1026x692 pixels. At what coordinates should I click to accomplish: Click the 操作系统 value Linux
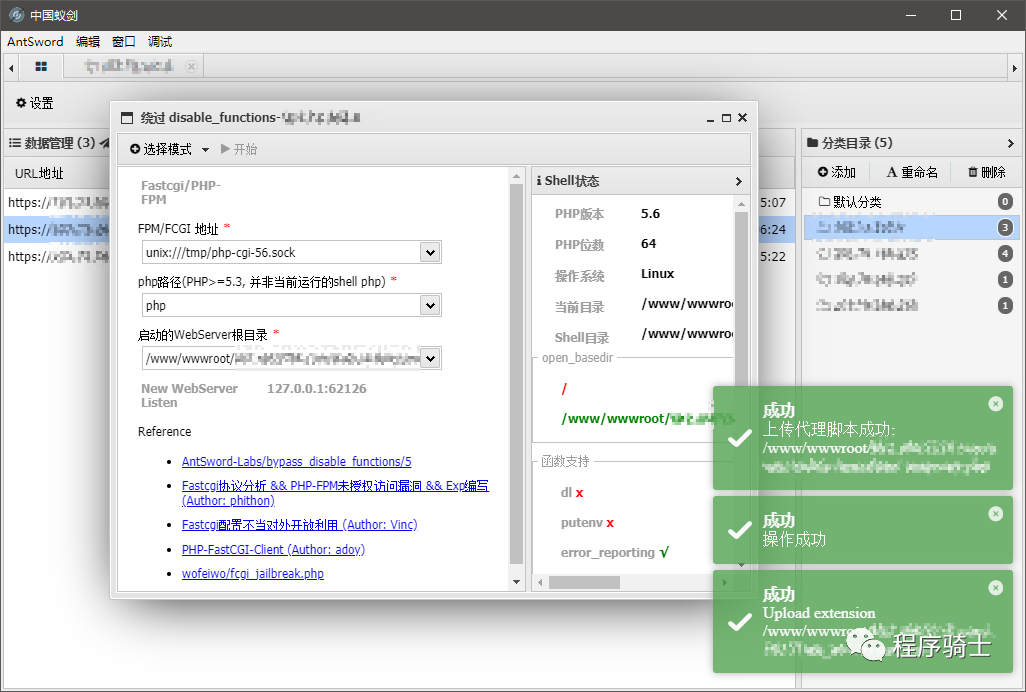(x=658, y=274)
